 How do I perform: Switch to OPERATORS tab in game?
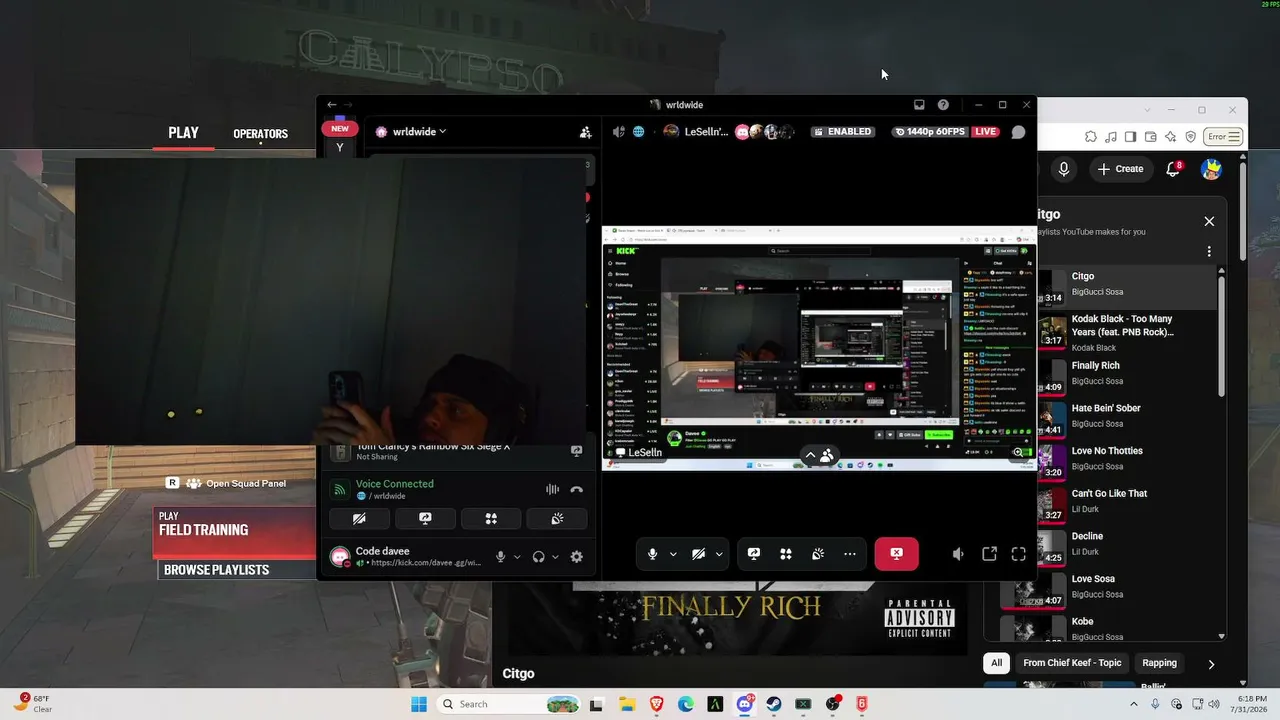(260, 134)
